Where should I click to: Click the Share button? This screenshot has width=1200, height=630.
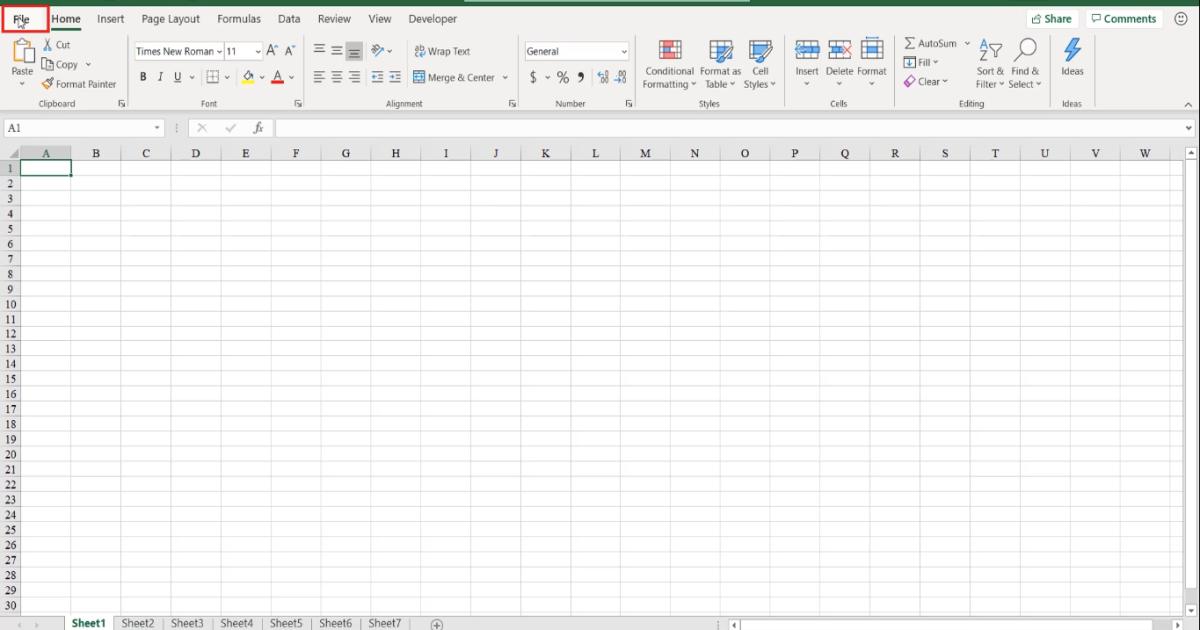pos(1052,18)
